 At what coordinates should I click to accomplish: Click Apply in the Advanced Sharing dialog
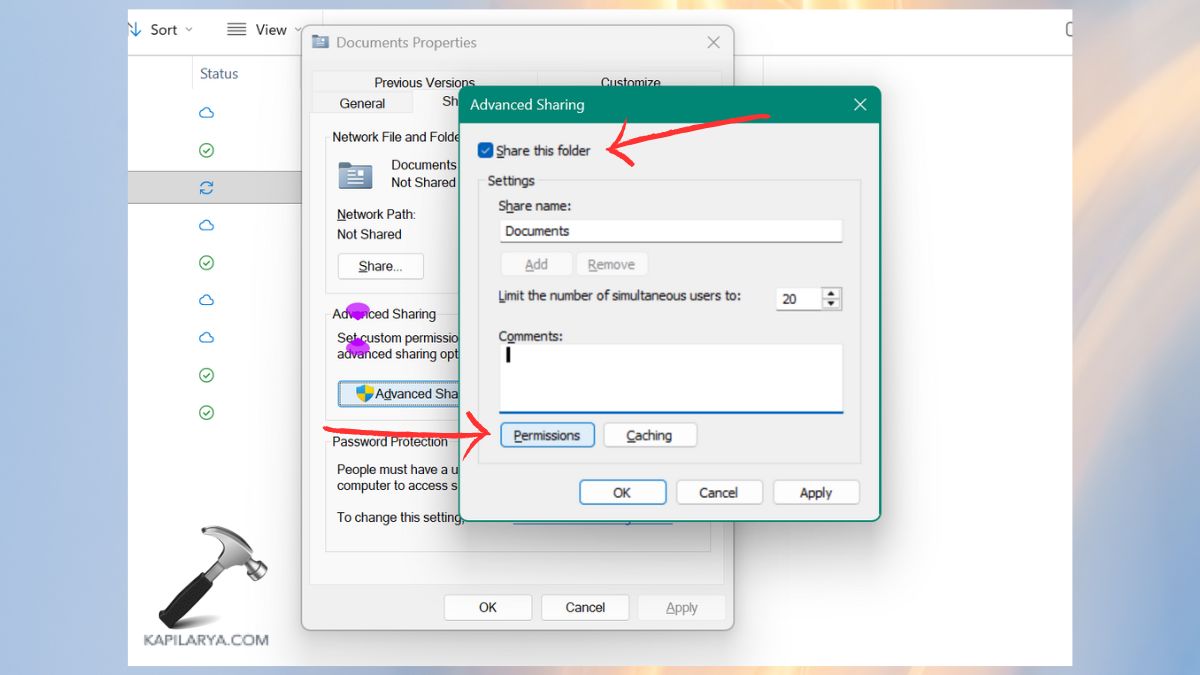816,492
